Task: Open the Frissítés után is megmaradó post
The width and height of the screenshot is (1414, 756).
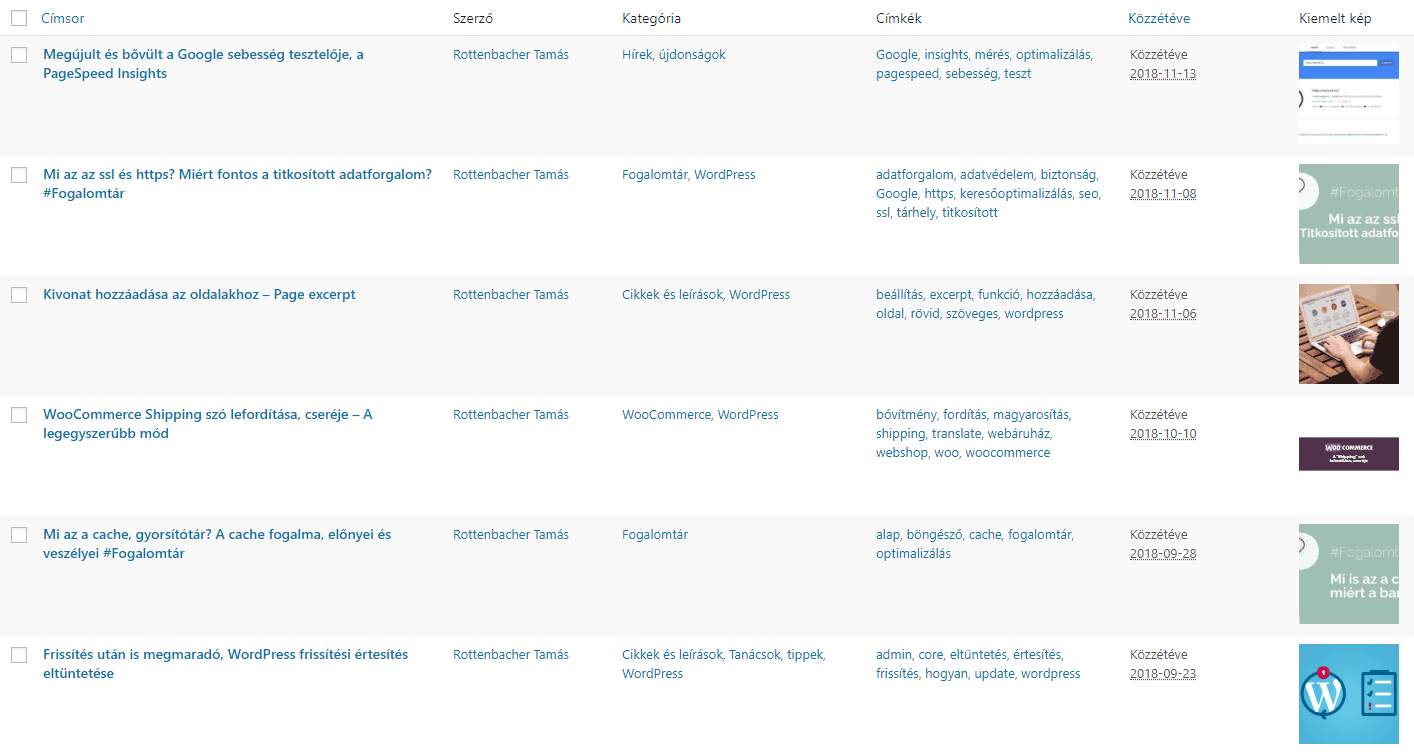Action: [225, 655]
